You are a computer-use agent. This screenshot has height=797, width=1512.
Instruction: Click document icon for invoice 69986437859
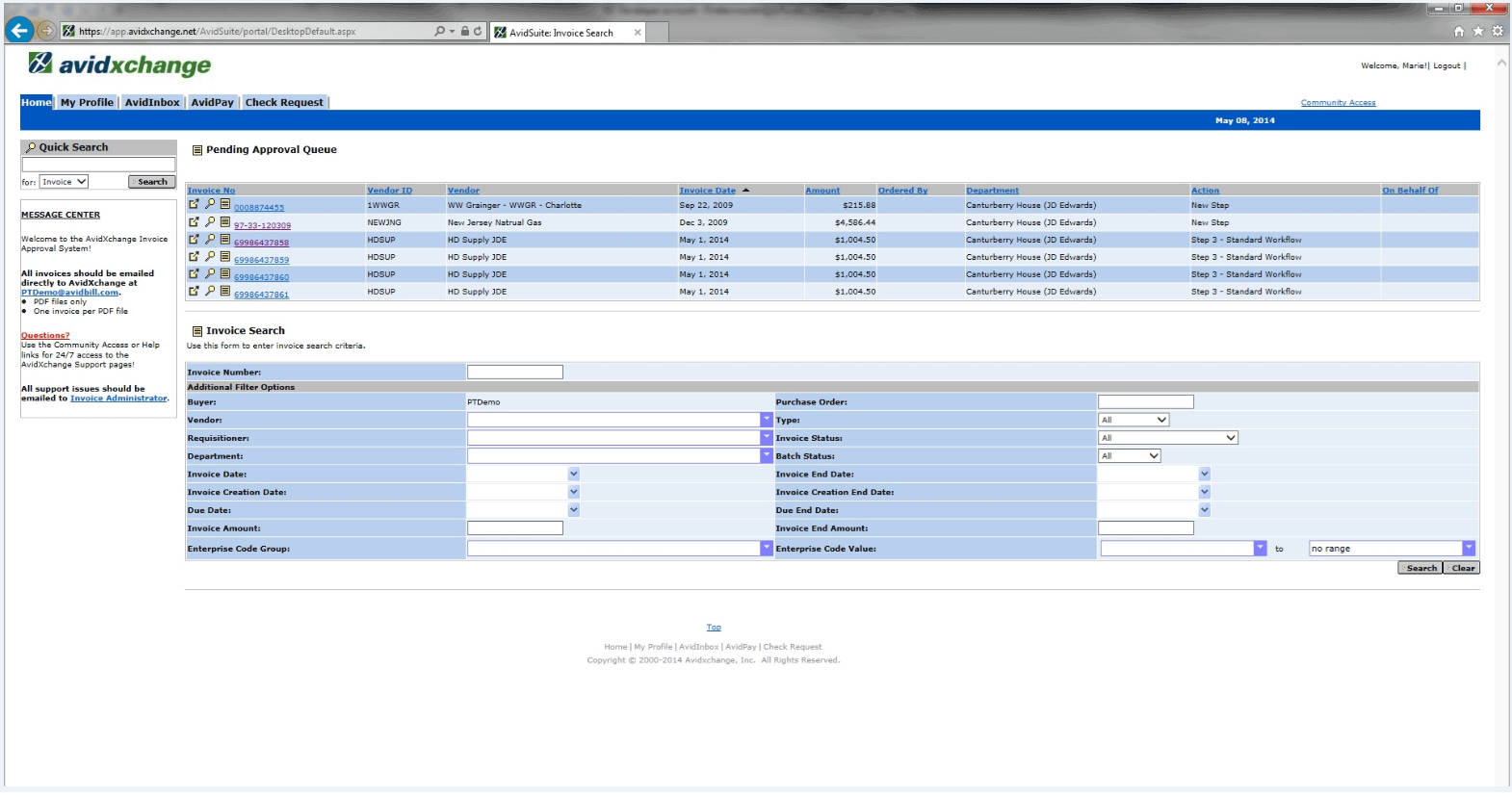click(225, 257)
